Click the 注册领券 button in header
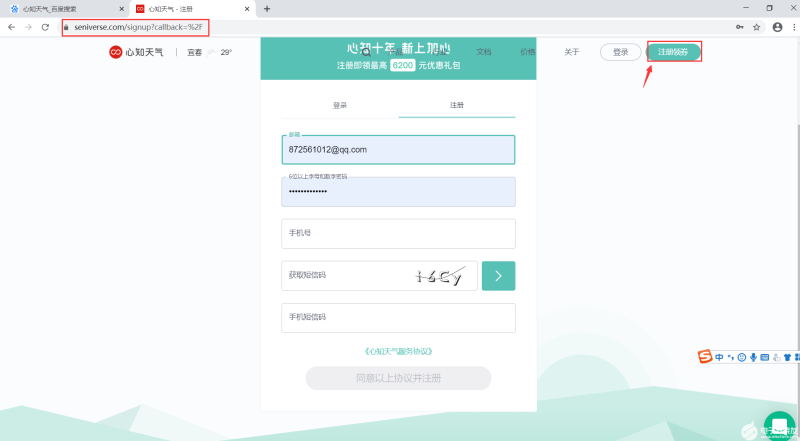Viewport: 800px width, 441px height. point(673,52)
